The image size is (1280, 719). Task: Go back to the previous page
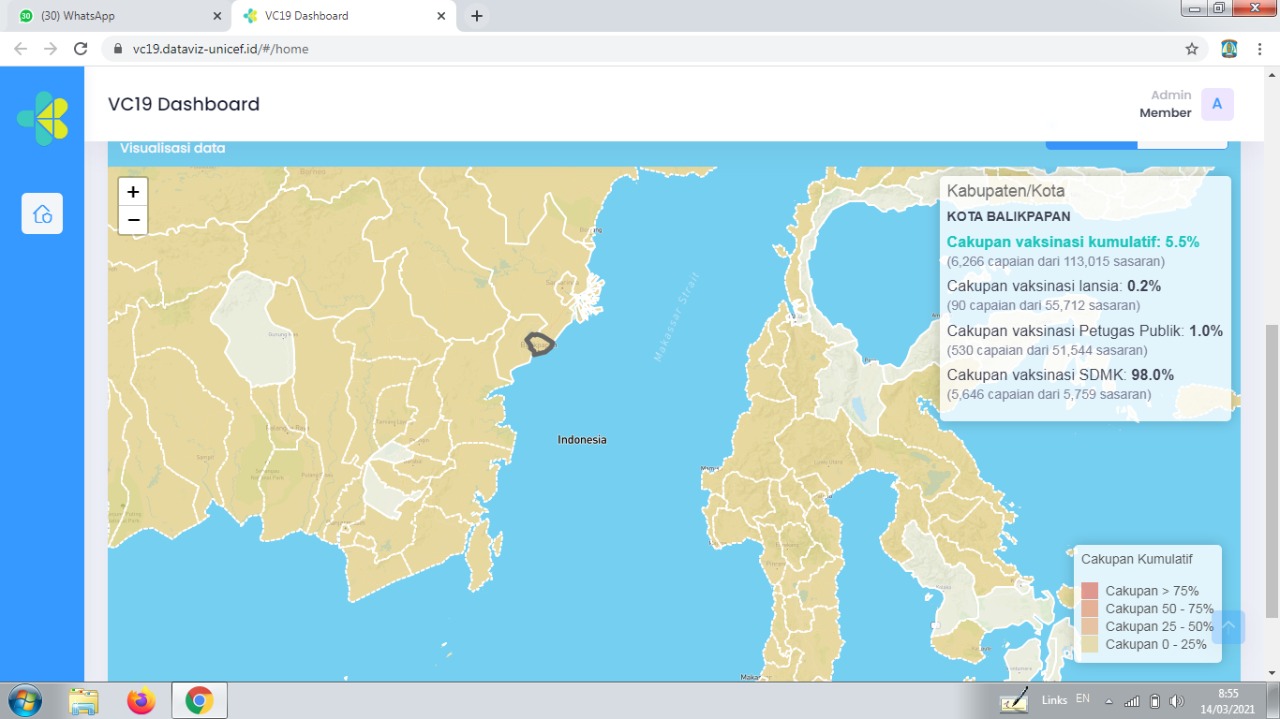[x=21, y=49]
